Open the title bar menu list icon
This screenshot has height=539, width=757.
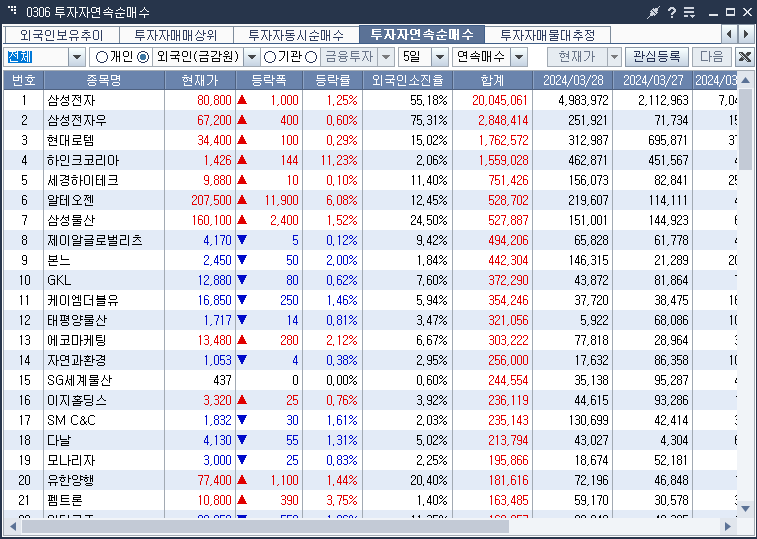coord(689,12)
